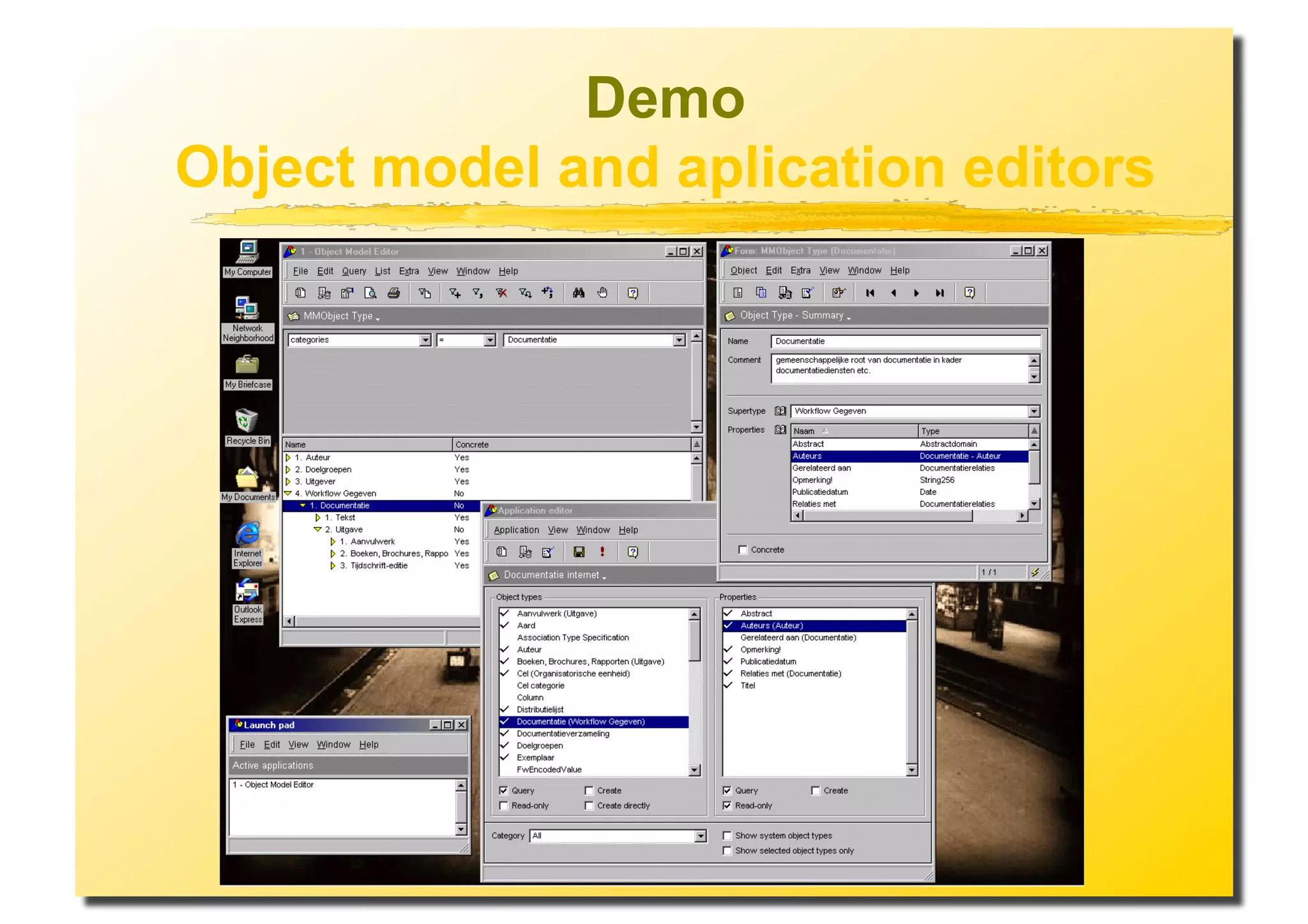The height and width of the screenshot is (924, 1308).
Task: Click the help icon in Form window toolbar
Action: pyautogui.click(x=970, y=293)
